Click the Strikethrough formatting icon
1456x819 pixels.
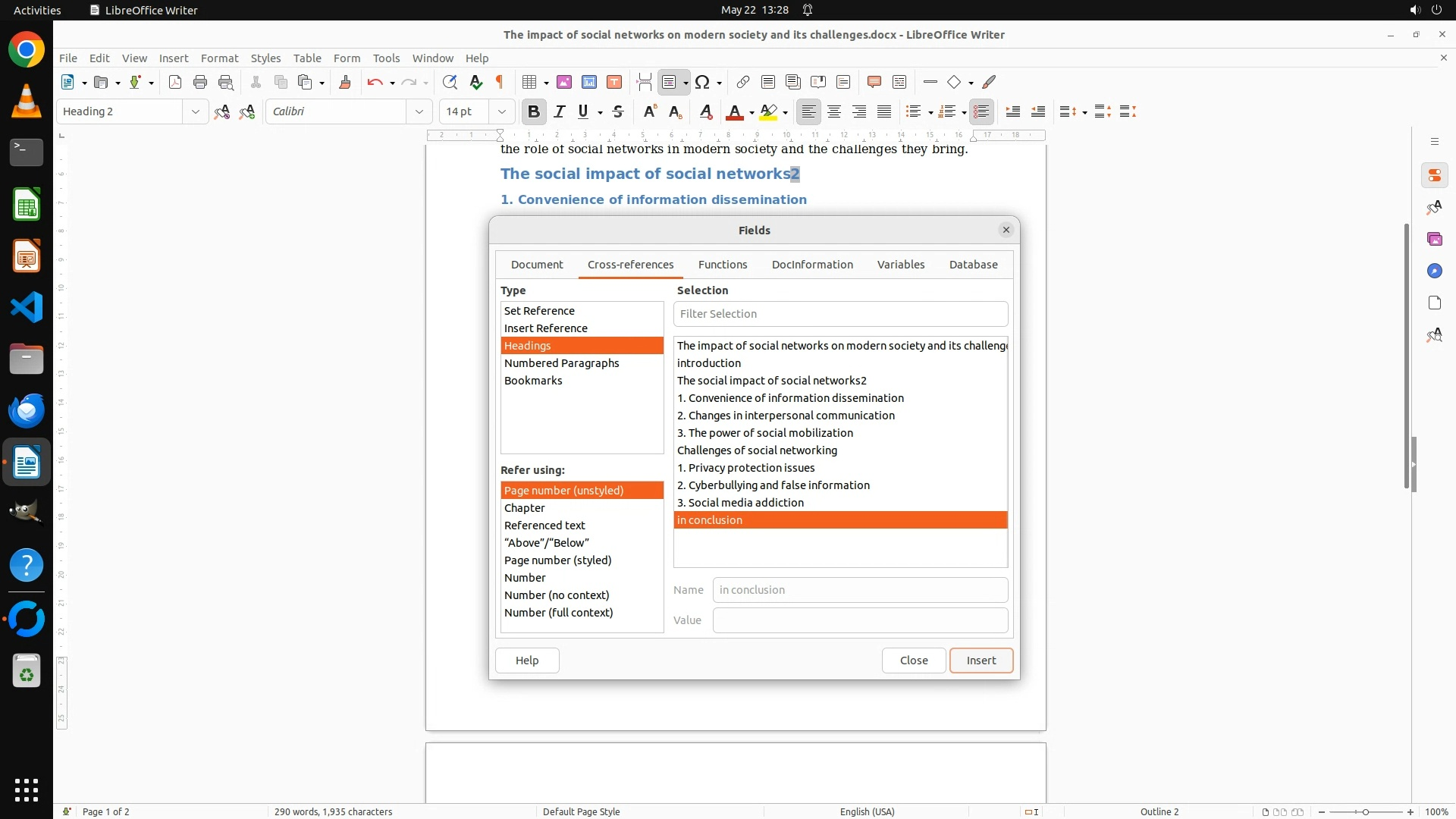coord(618,111)
